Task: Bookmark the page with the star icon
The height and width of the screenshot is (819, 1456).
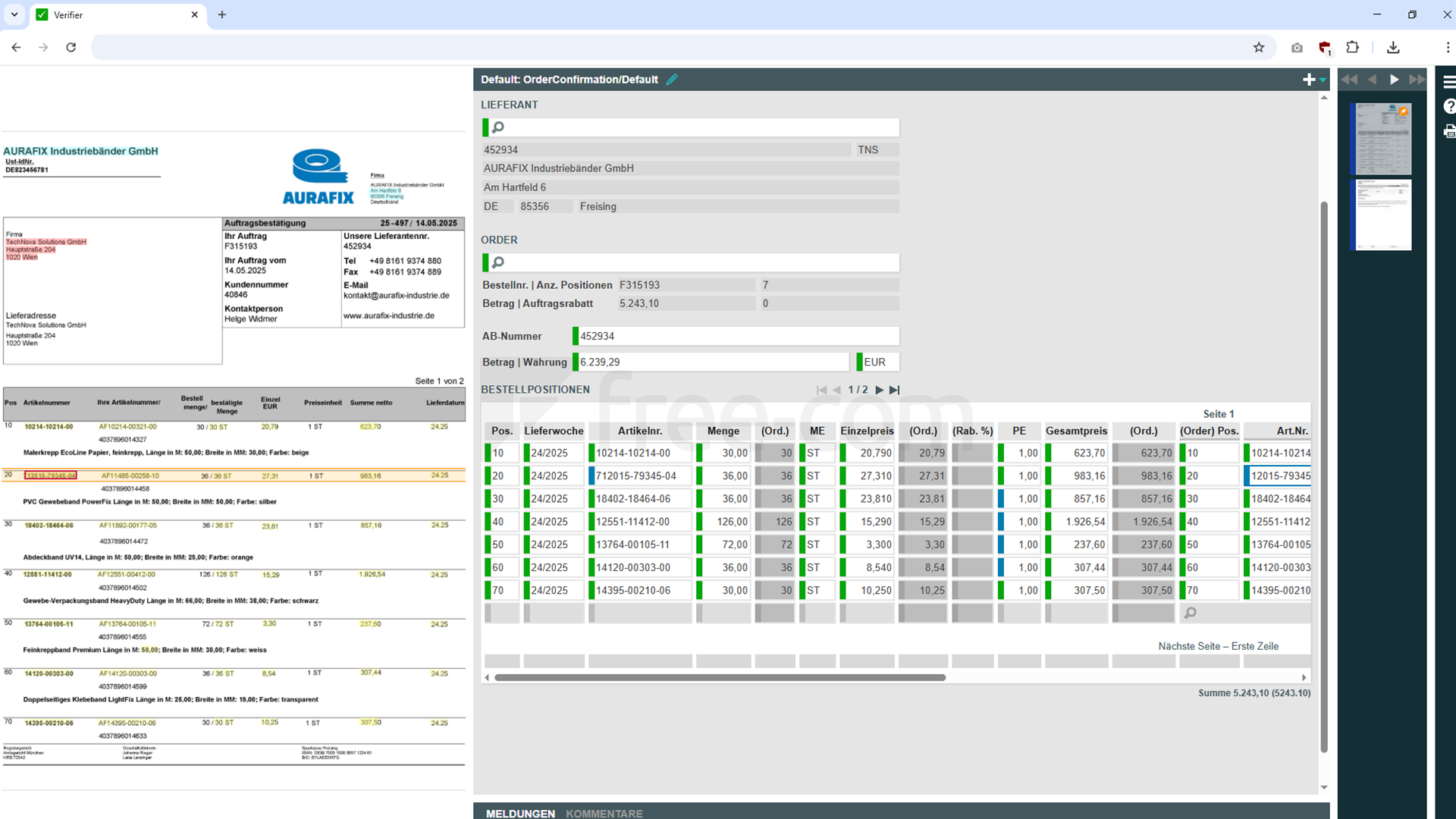Action: point(1259,47)
